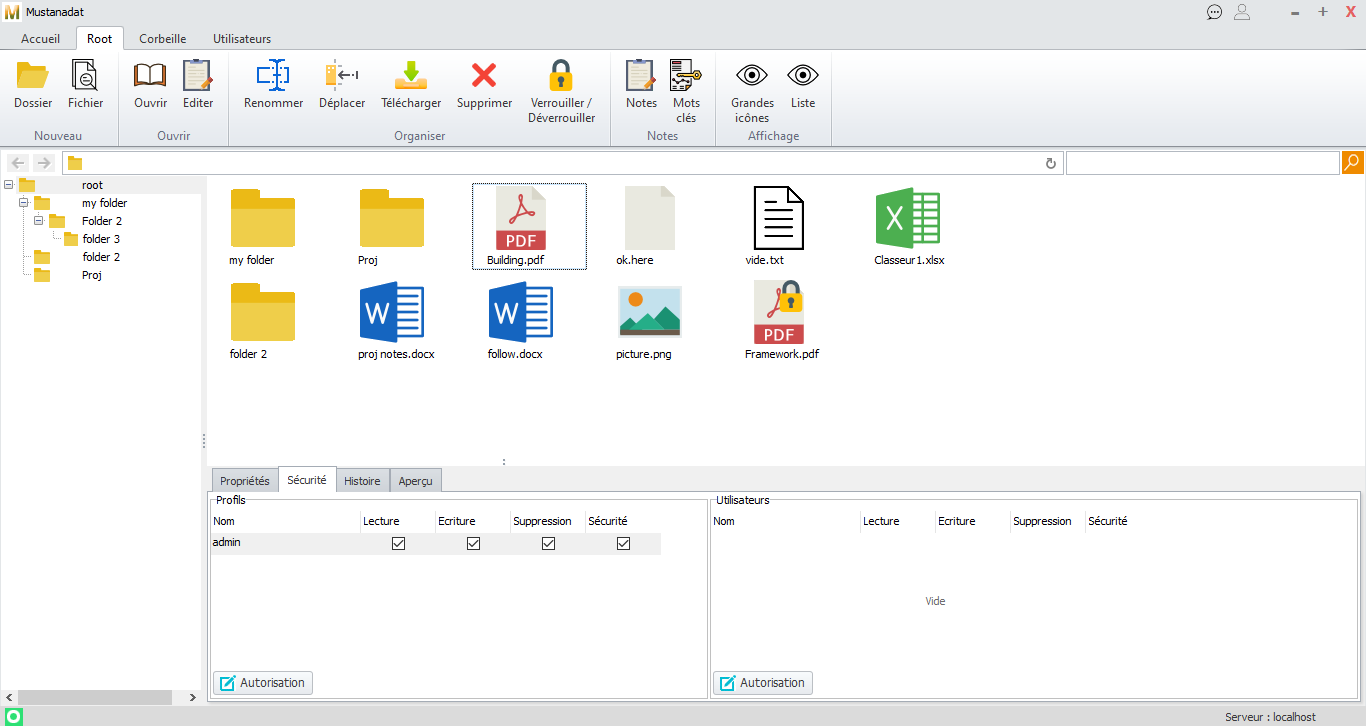Click Autorisation button under Profils
Screen dimensions: 1366x726
pos(263,683)
